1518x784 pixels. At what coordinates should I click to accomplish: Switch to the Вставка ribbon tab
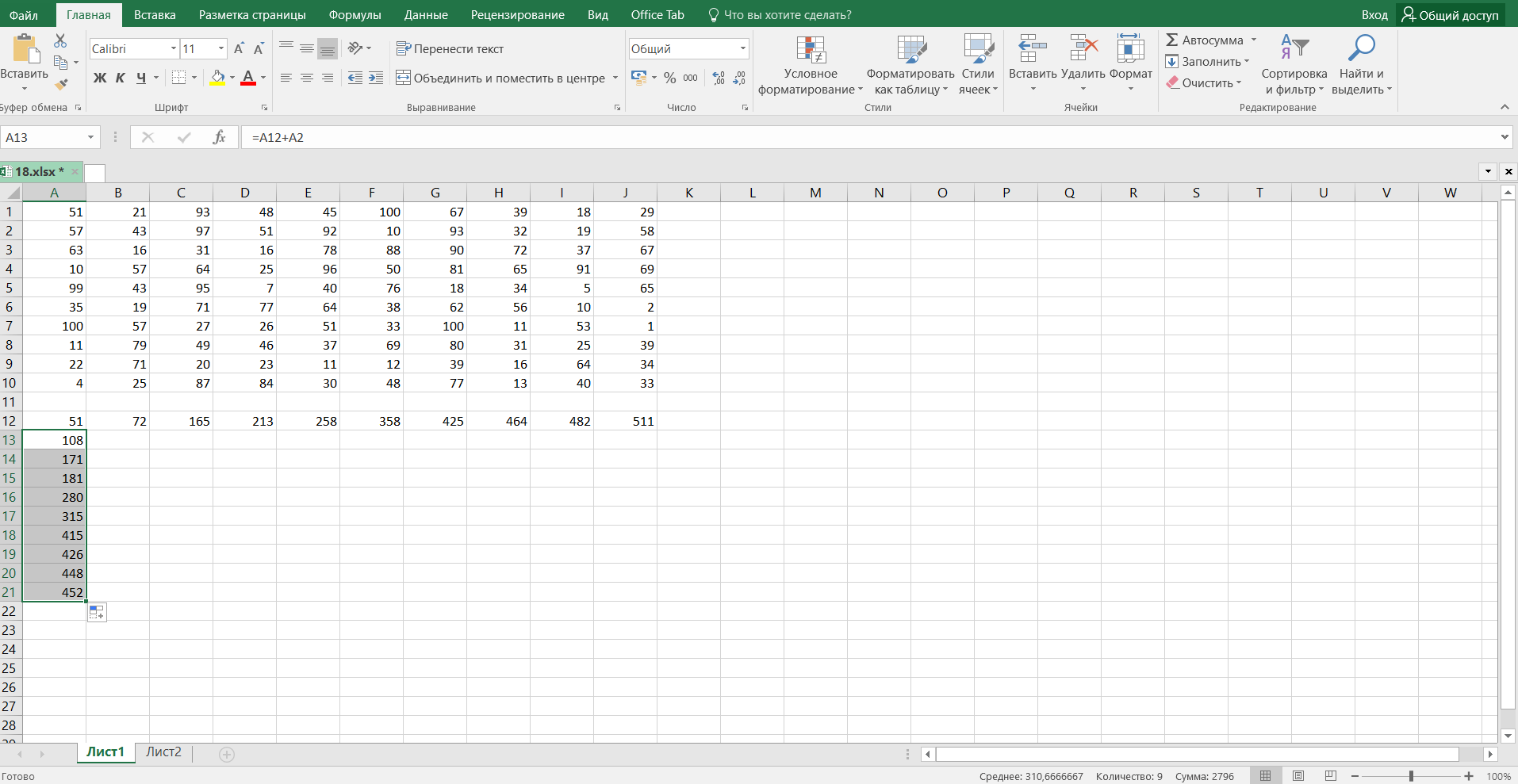[155, 15]
